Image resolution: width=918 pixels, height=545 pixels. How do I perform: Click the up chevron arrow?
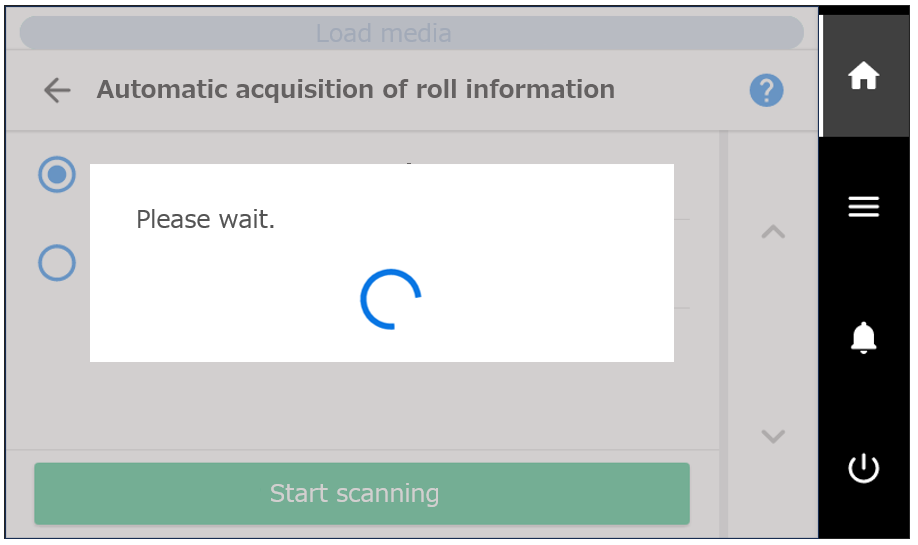(773, 232)
